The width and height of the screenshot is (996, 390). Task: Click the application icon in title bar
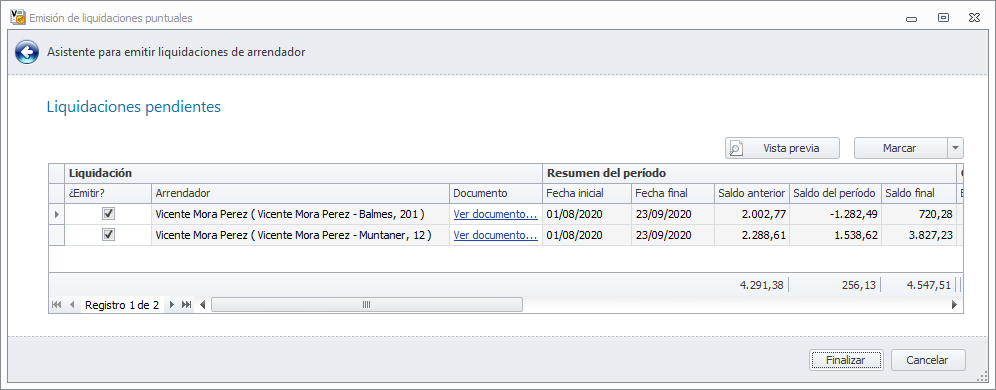pos(18,18)
